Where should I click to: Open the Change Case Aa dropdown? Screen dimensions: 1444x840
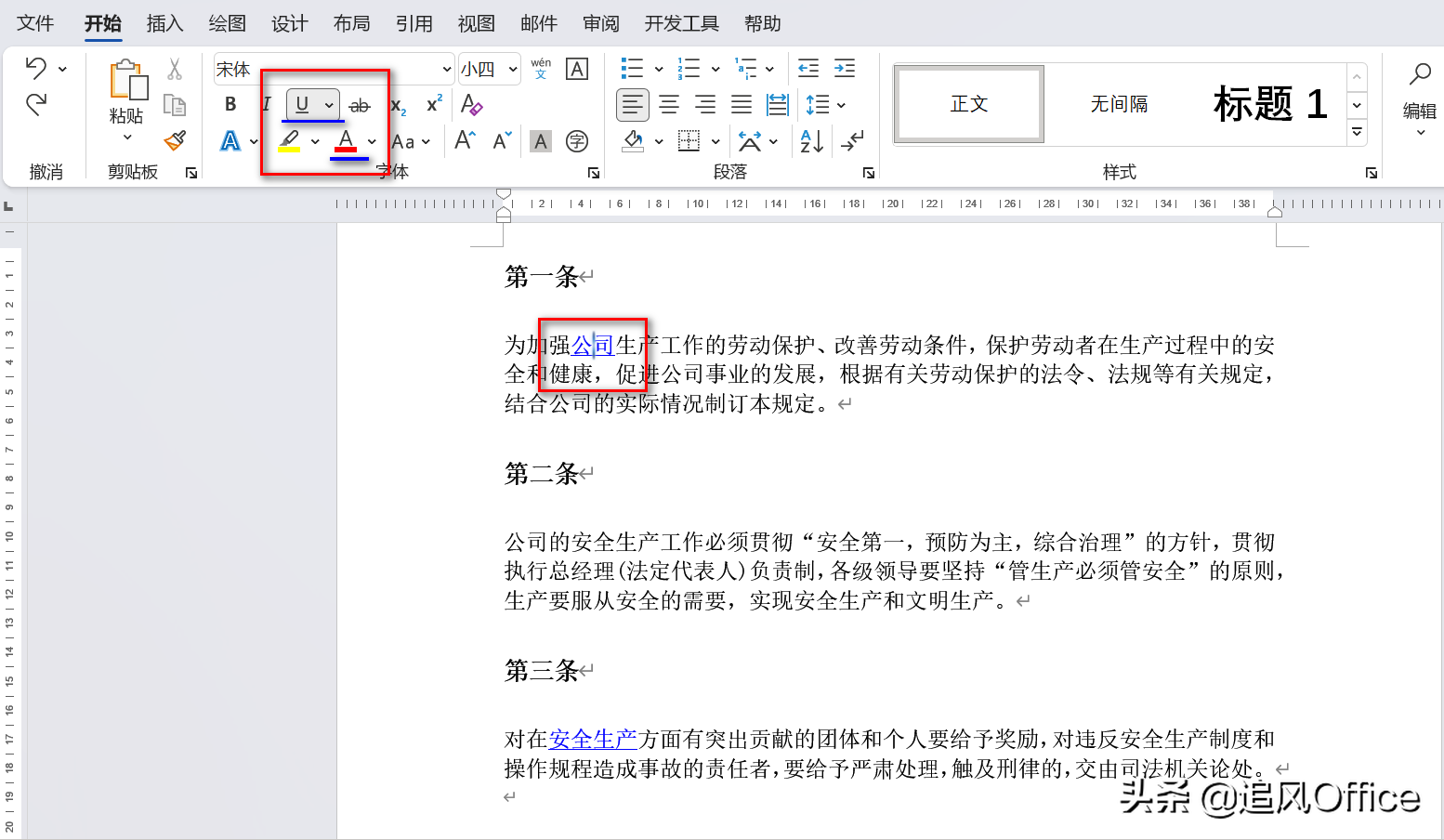click(411, 141)
